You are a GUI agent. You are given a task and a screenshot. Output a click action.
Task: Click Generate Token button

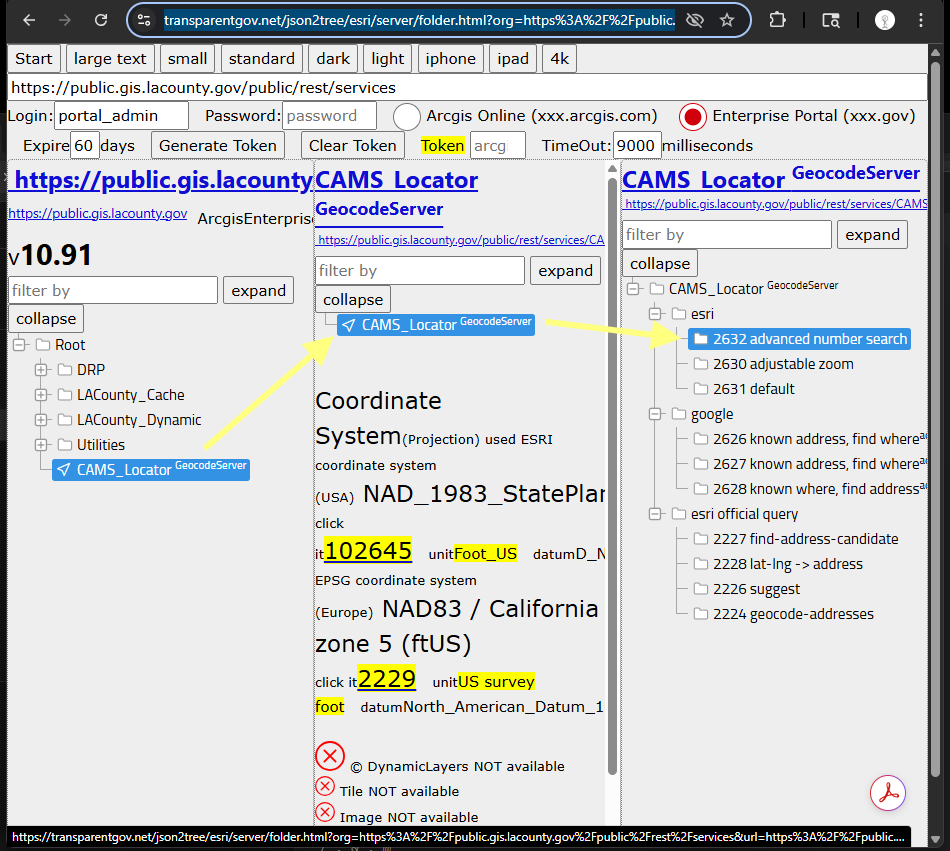point(218,146)
